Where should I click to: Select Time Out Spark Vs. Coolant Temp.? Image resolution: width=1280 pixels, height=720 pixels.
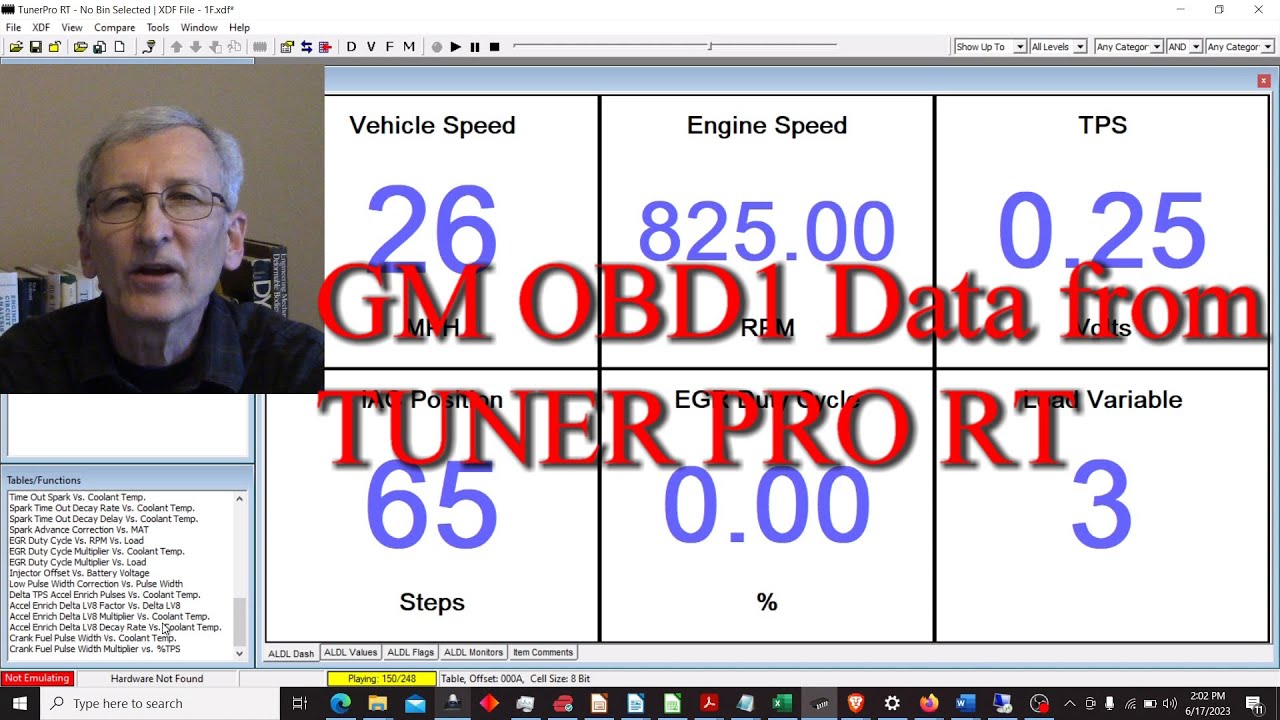pos(77,497)
